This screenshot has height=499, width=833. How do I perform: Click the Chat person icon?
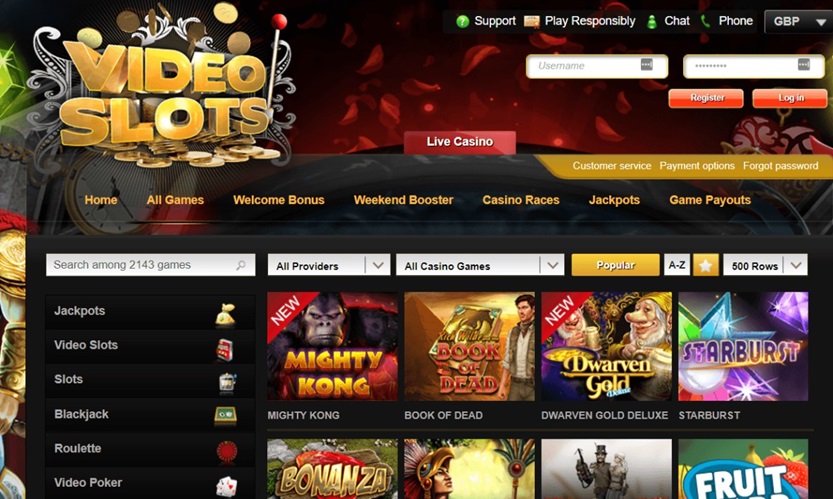[651, 21]
